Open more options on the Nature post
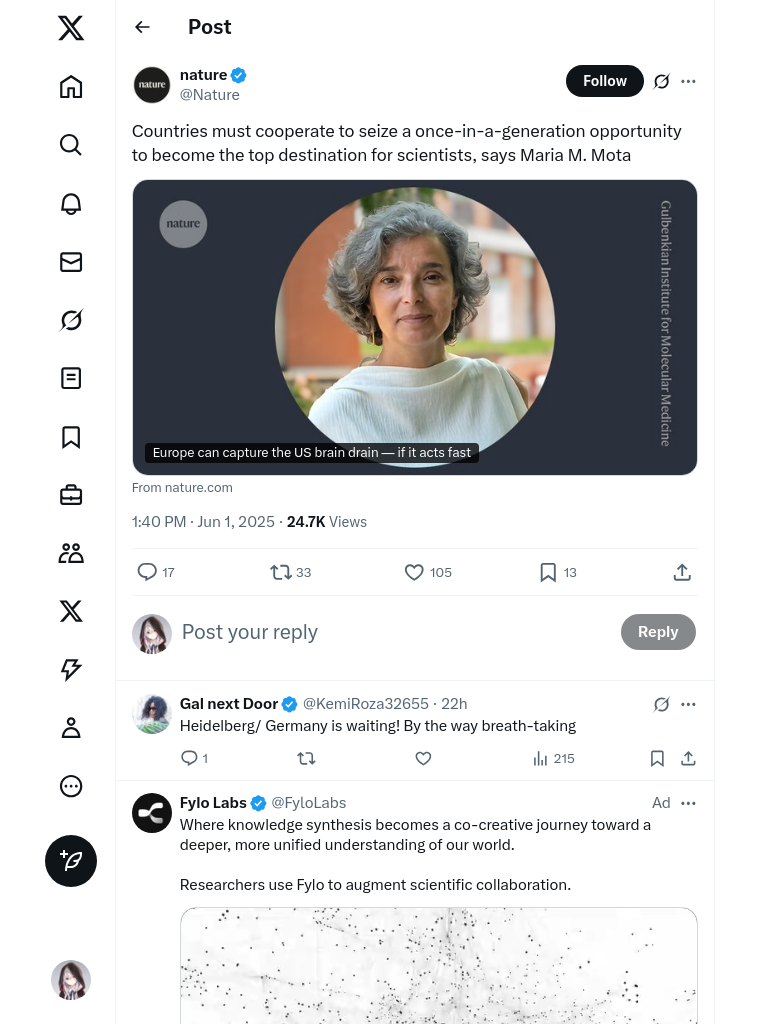This screenshot has width=768, height=1024. click(688, 81)
